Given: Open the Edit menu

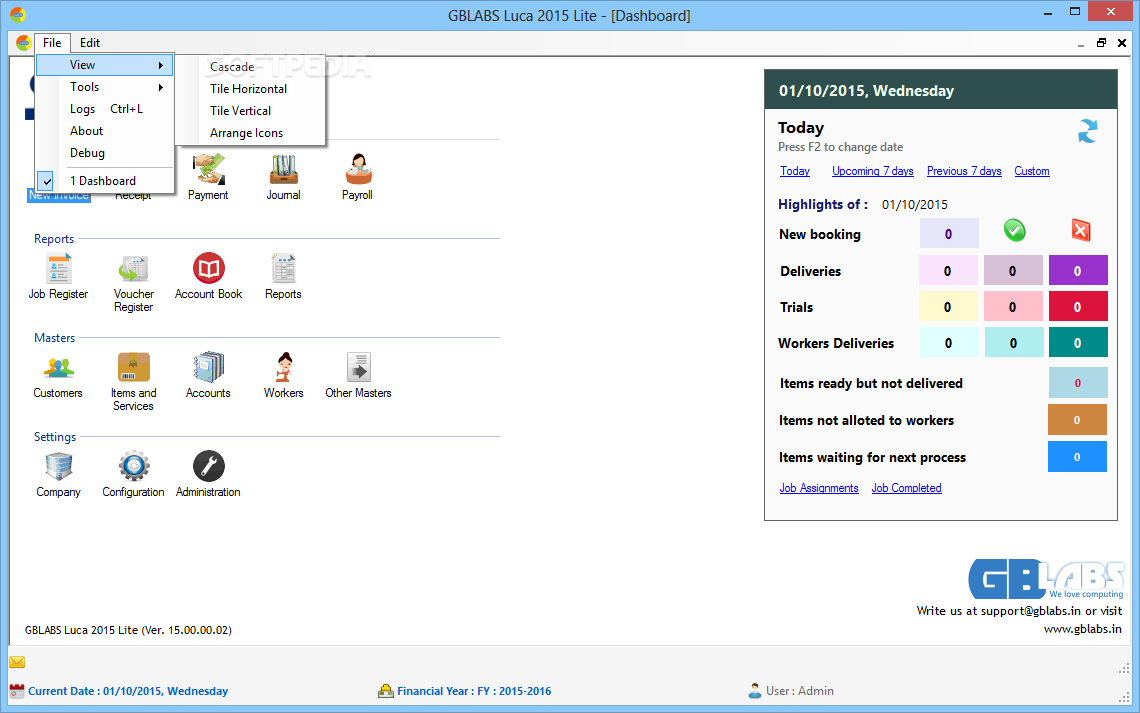Looking at the screenshot, I should pyautogui.click(x=89, y=43).
